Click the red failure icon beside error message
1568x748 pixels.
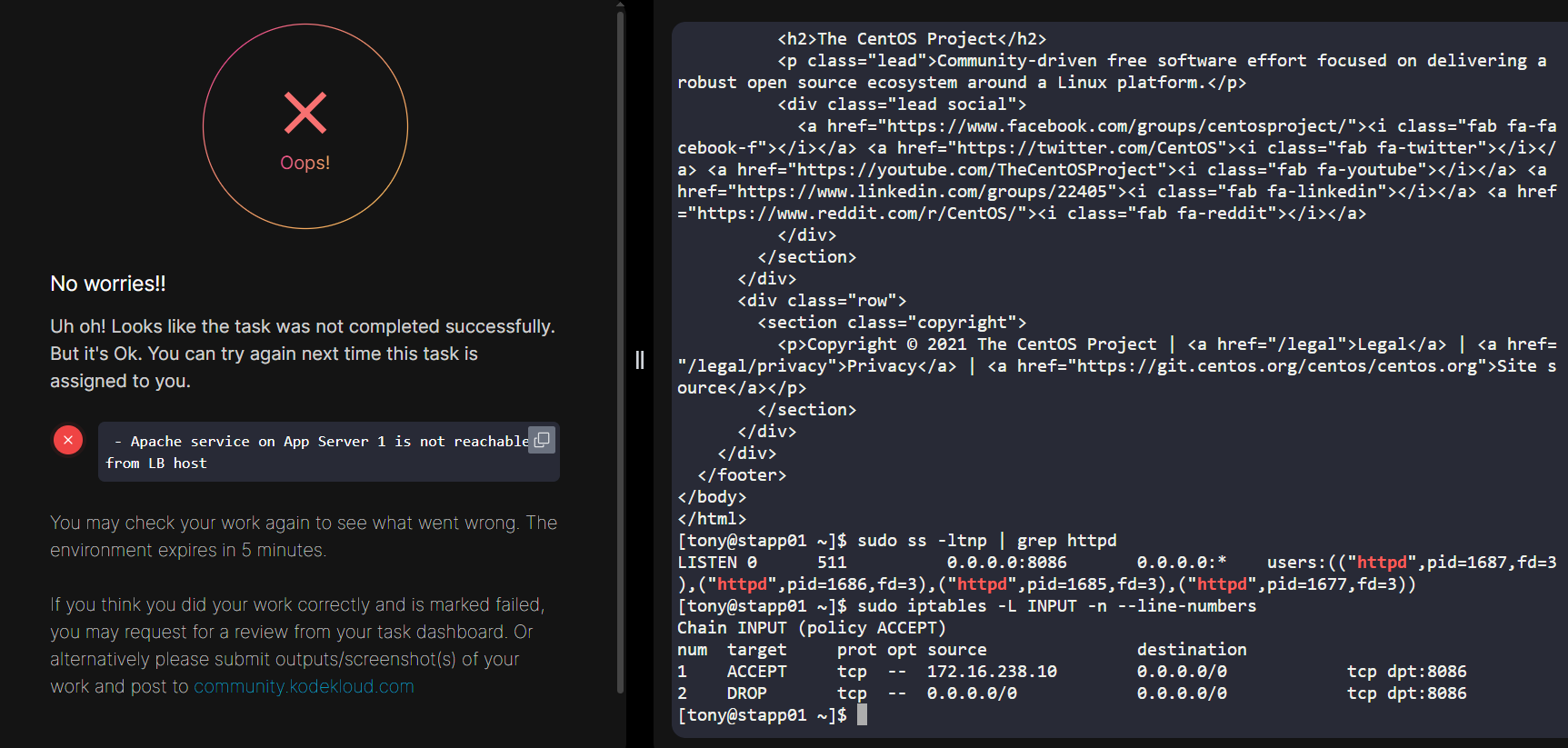68,440
